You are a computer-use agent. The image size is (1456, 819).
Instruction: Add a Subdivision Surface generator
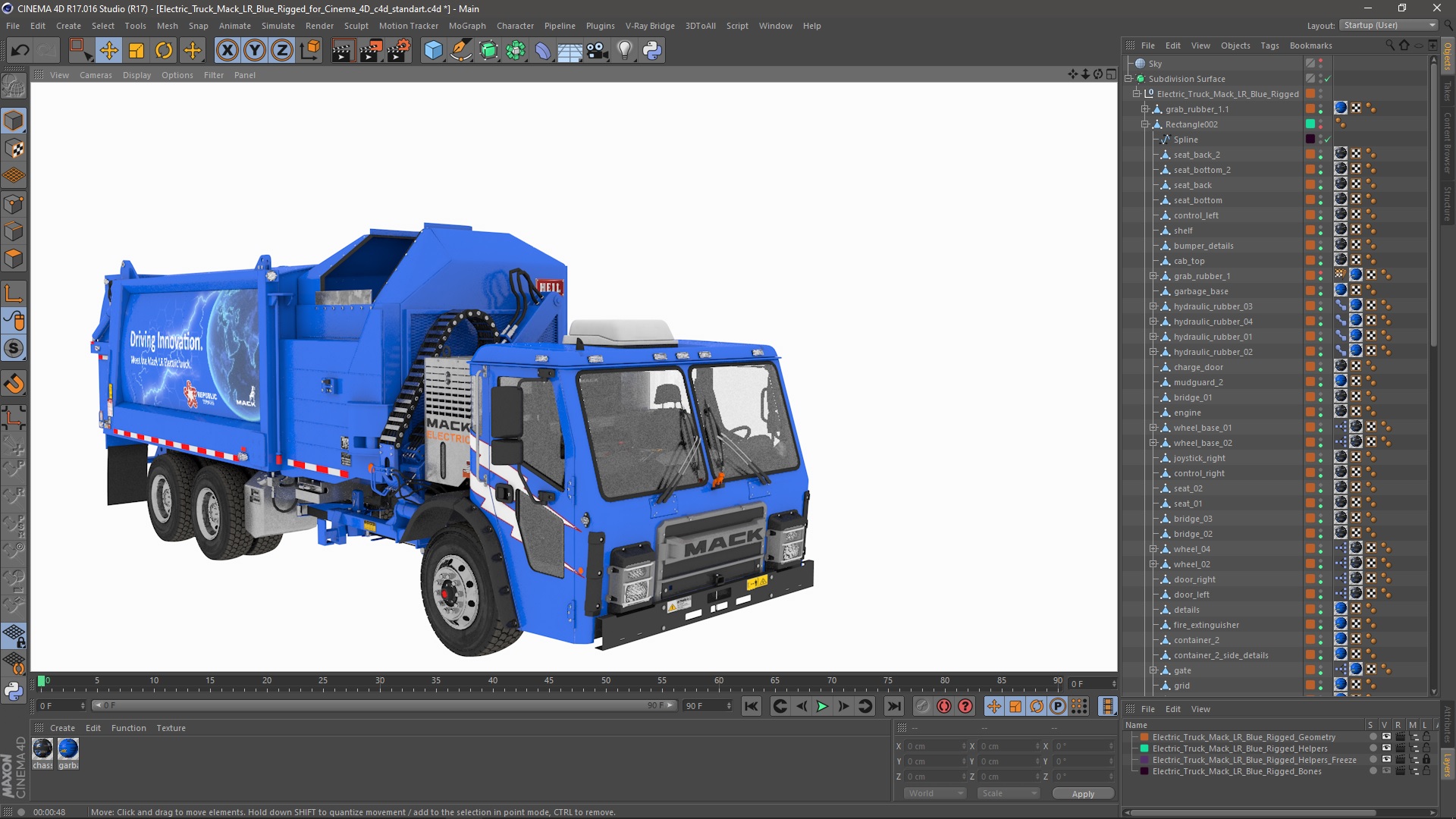488,51
